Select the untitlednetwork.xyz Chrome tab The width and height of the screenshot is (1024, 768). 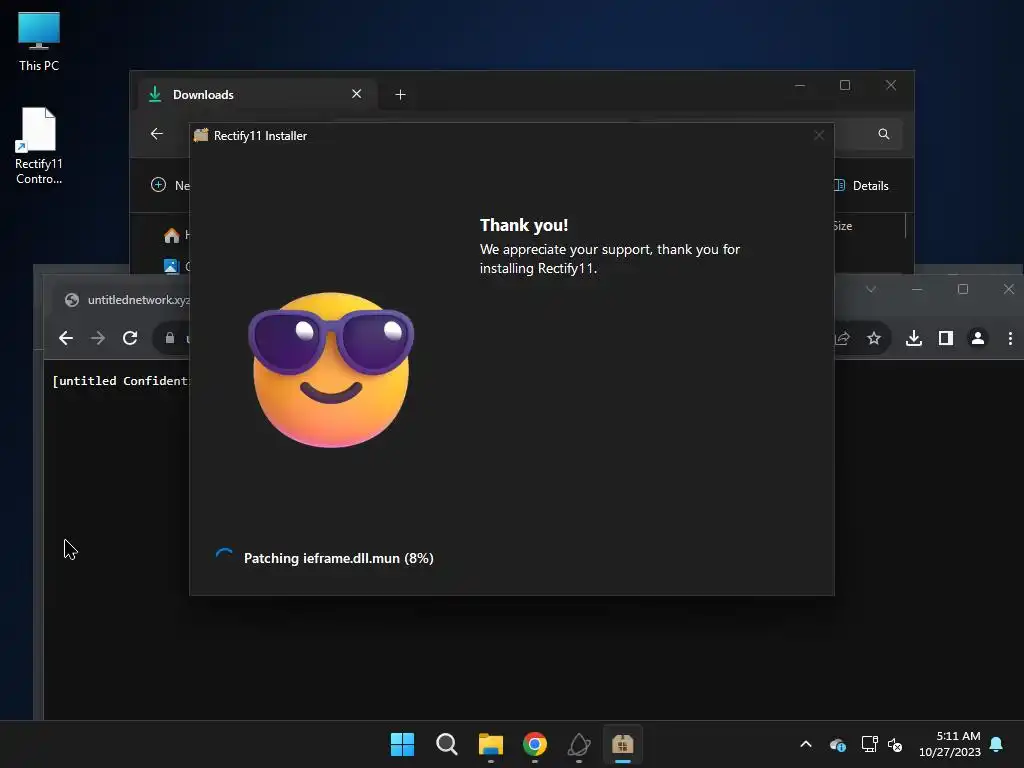127,300
